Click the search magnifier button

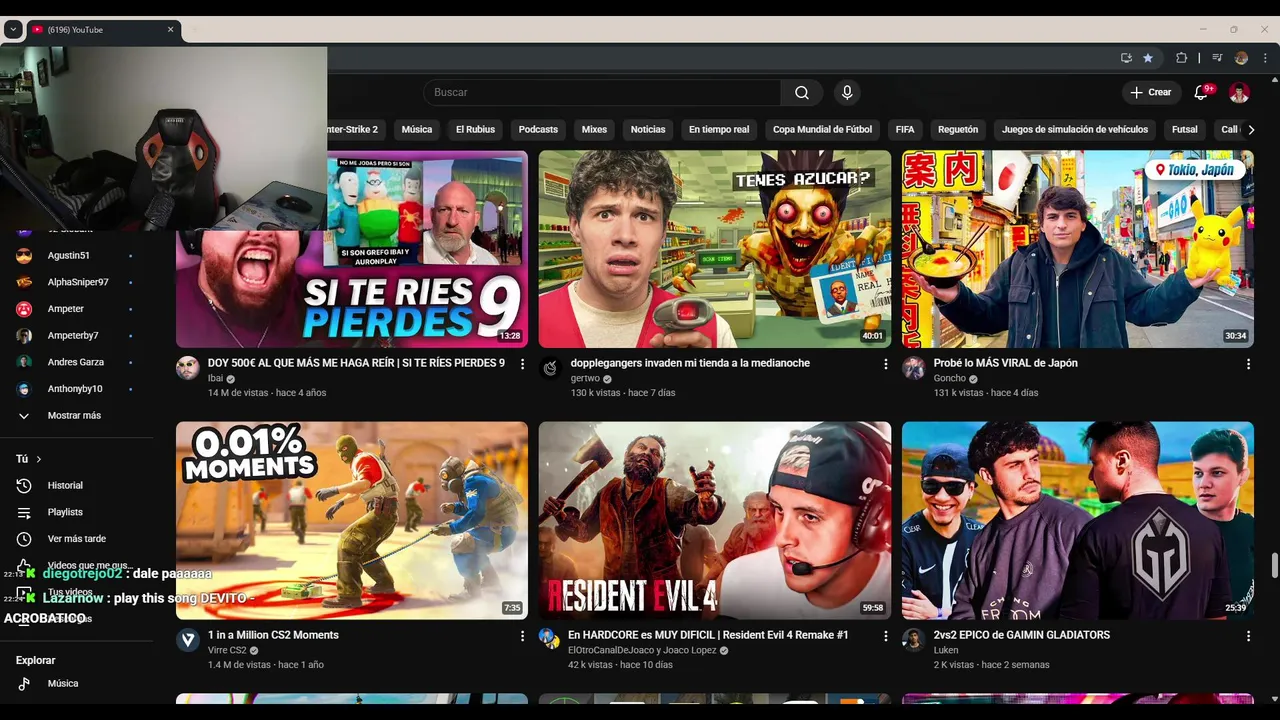pos(802,92)
